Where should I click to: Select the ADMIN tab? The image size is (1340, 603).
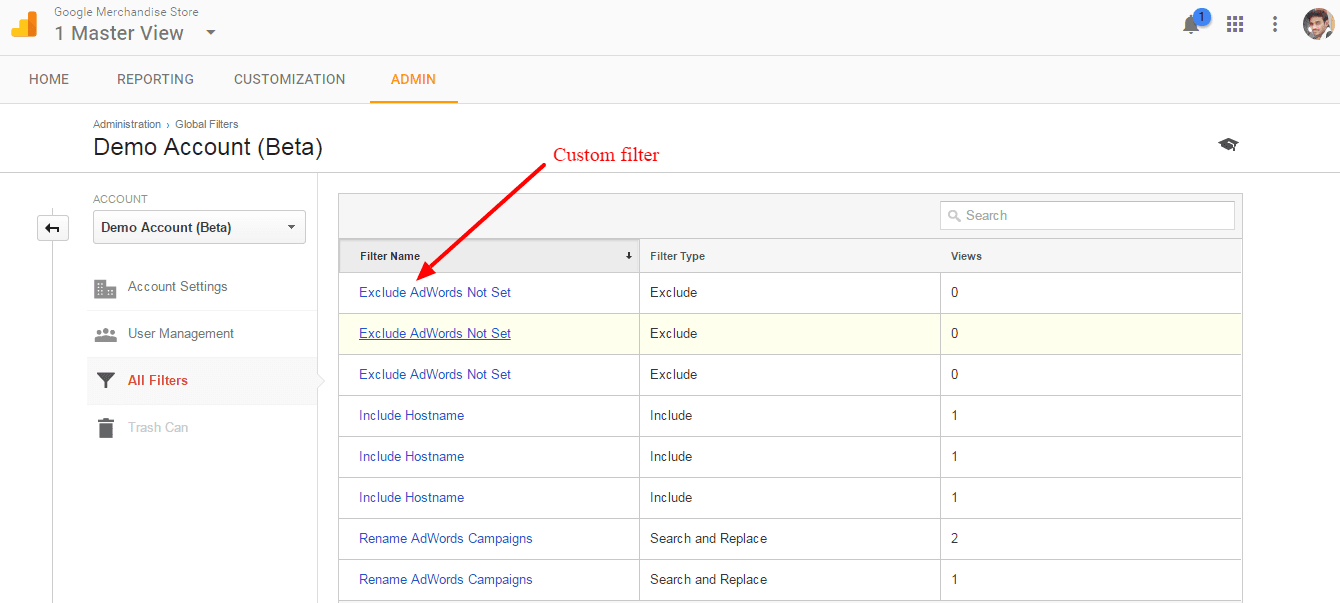(x=413, y=79)
